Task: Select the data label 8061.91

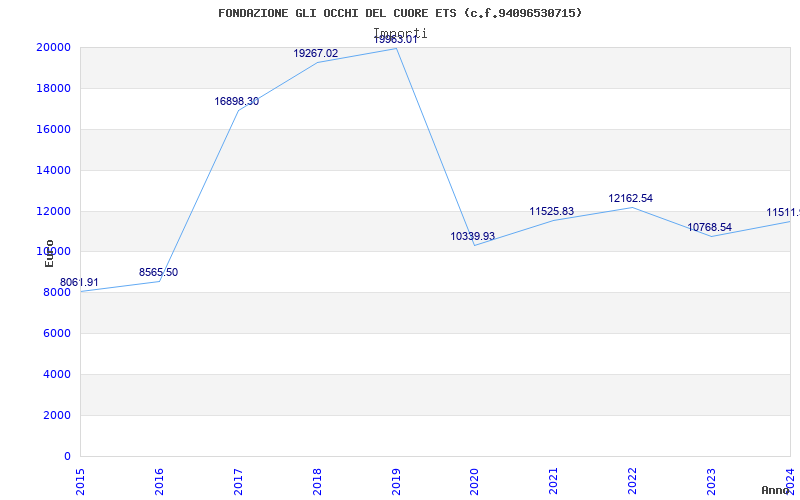Action: [79, 283]
